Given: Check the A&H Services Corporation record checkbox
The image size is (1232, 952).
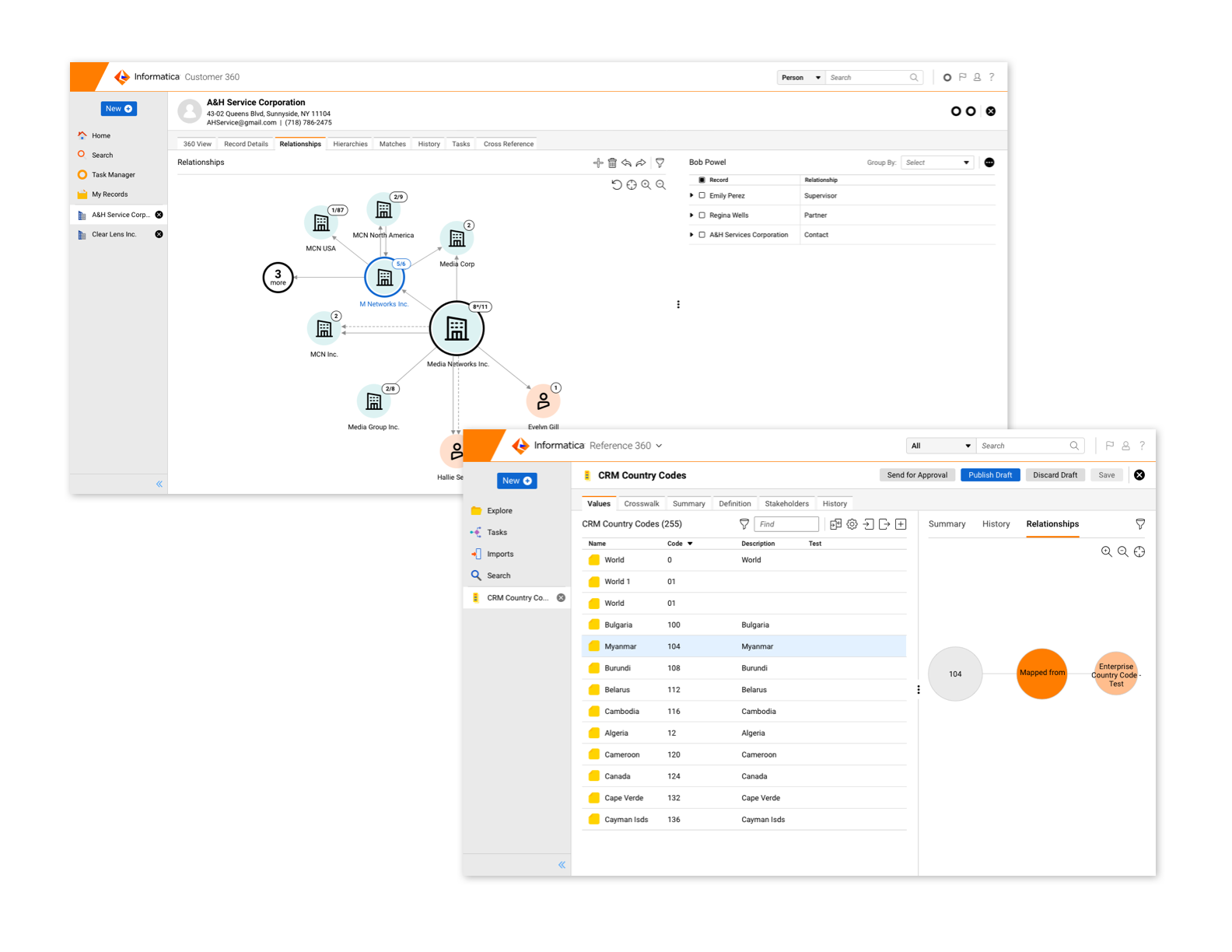Looking at the screenshot, I should click(702, 235).
